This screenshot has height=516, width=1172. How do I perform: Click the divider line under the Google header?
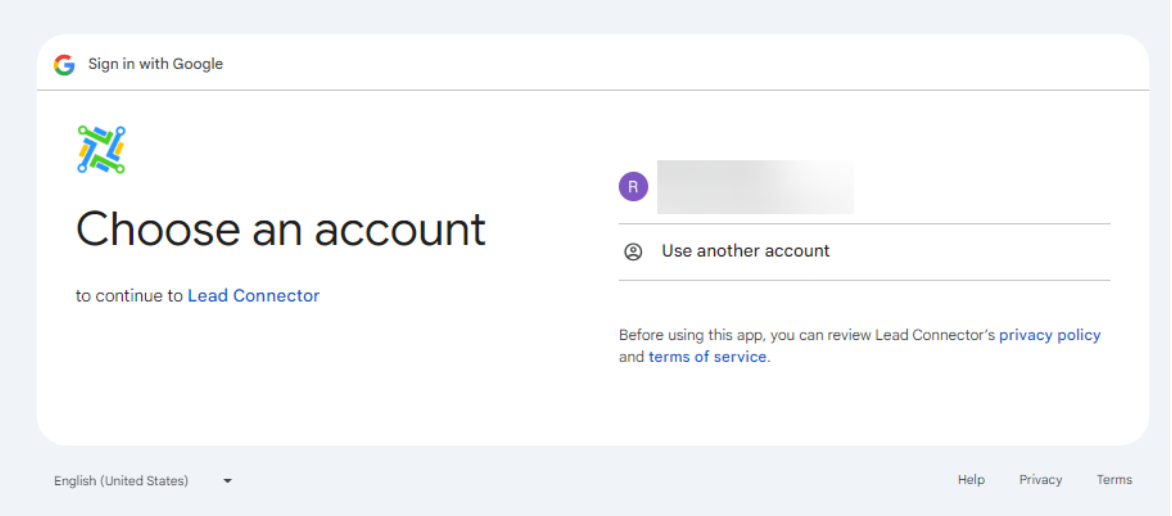[592, 90]
